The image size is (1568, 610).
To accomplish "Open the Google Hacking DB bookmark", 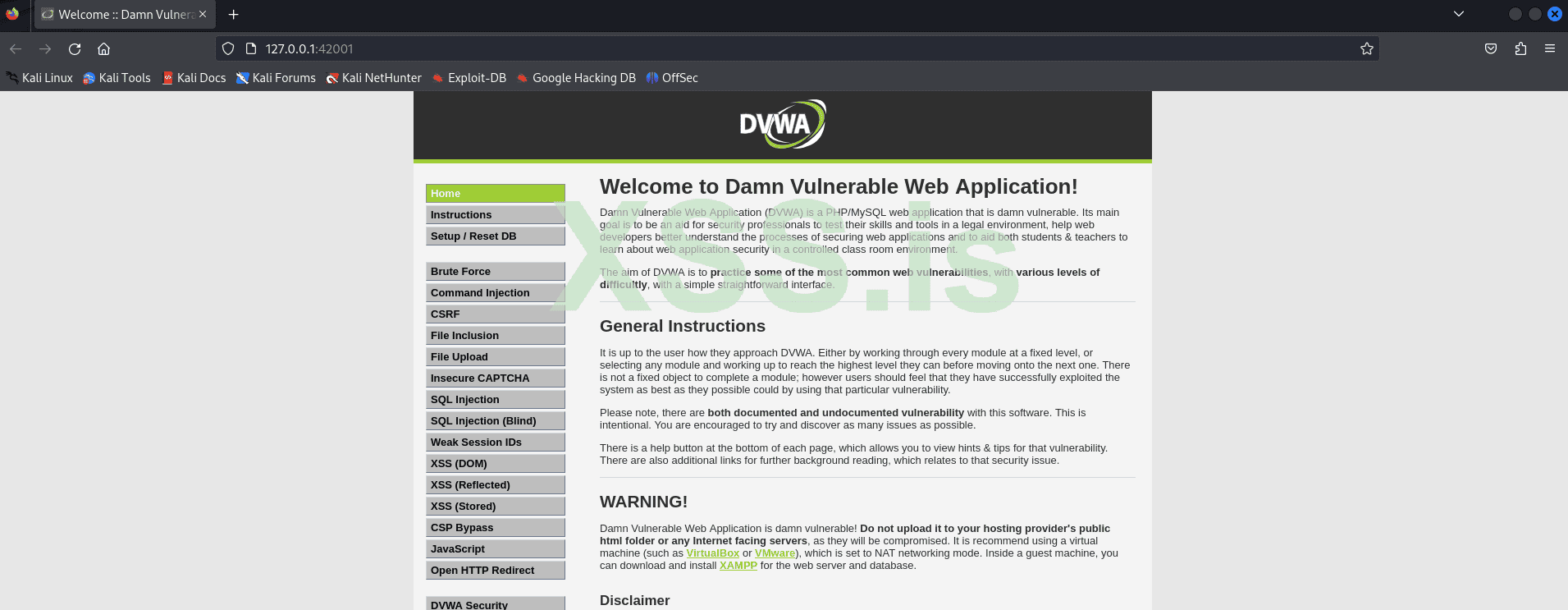I will point(576,78).
